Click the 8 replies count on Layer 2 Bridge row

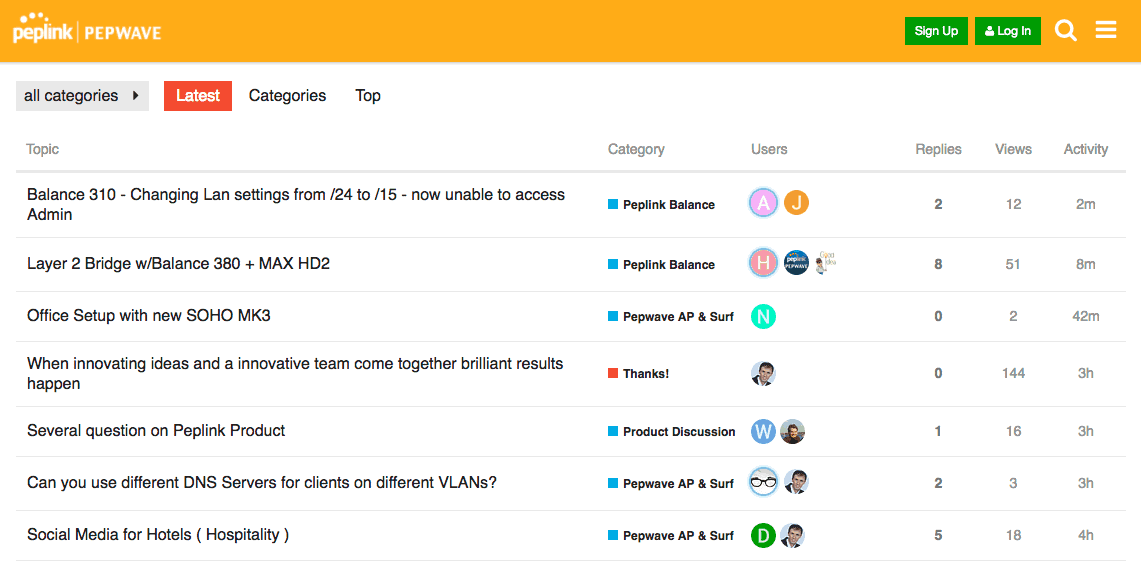coord(938,264)
